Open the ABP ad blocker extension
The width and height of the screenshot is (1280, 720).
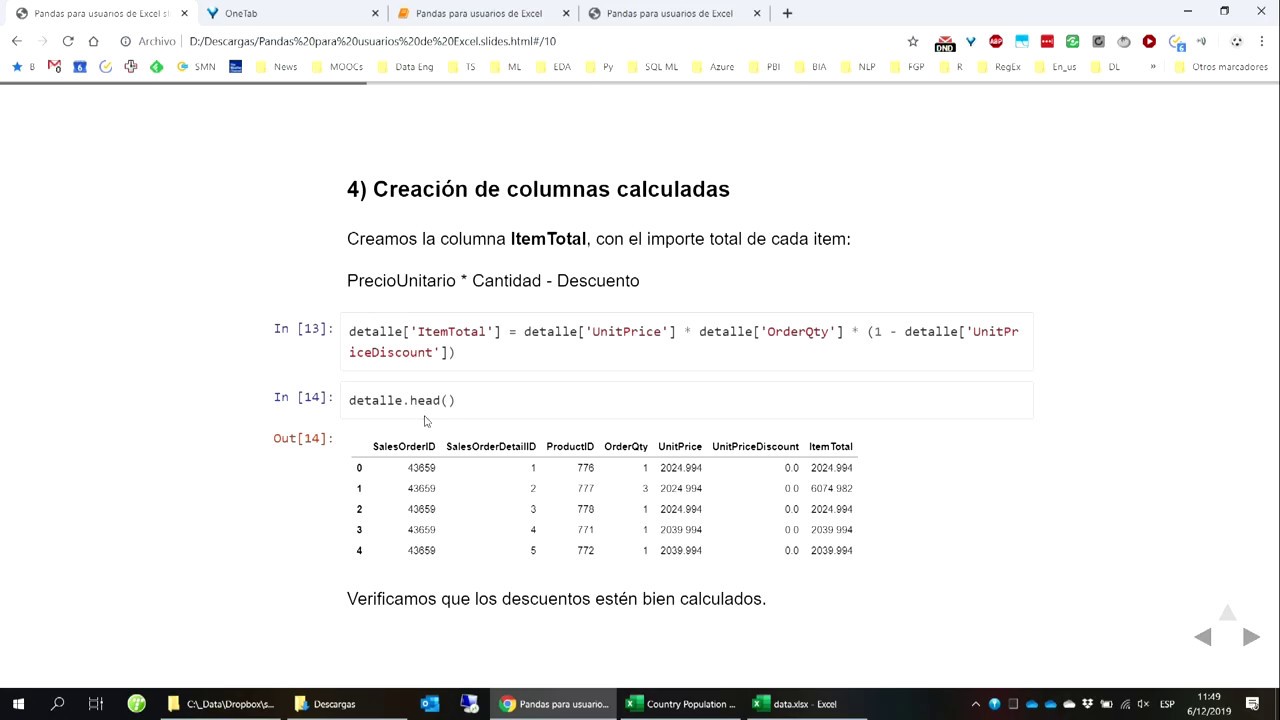point(996,41)
